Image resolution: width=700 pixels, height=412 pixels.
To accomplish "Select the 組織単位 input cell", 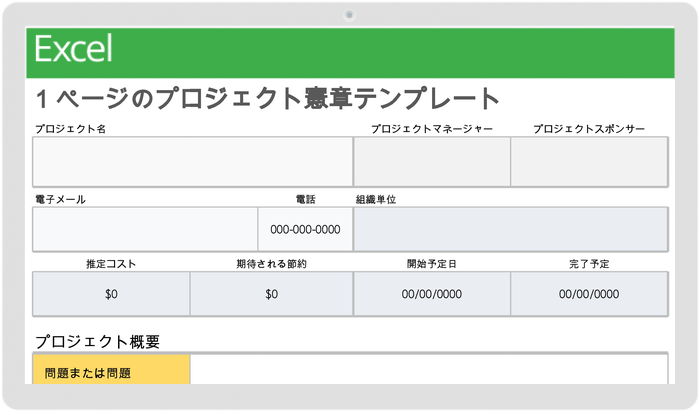I will pyautogui.click(x=511, y=229).
